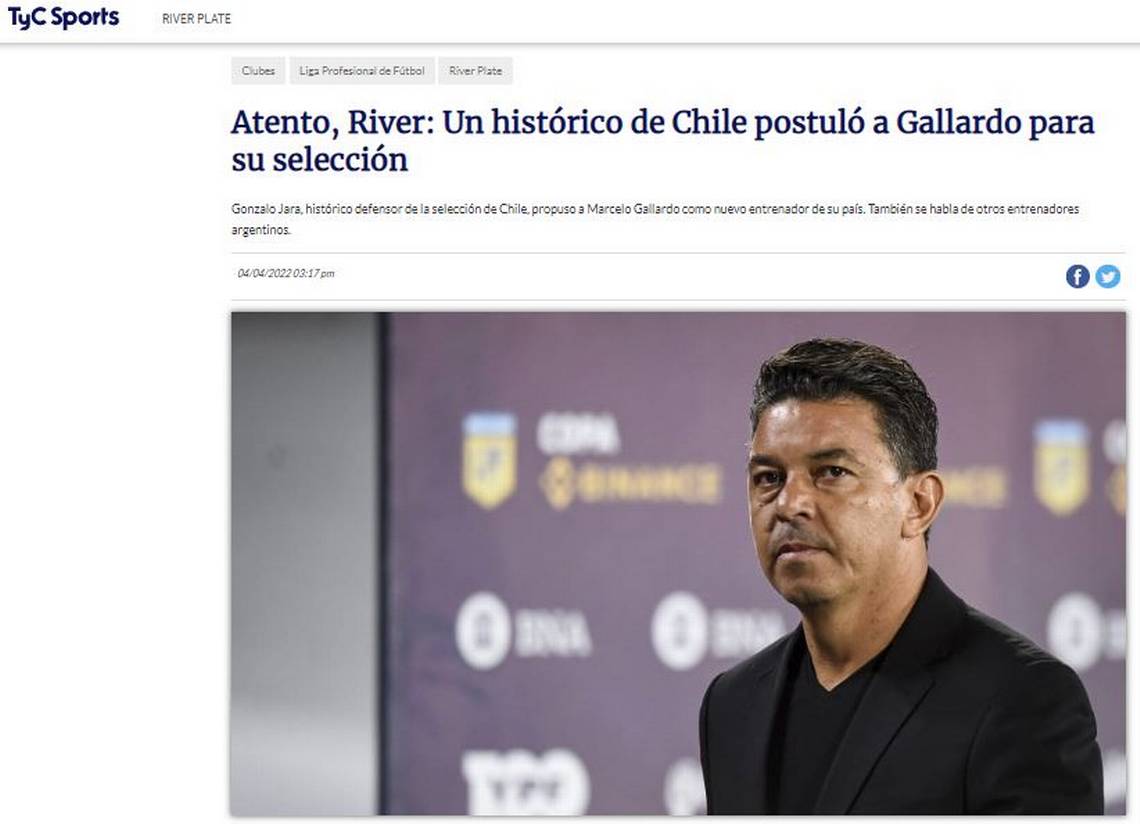Click the TyC logo at bottom of photo

pyautogui.click(x=525, y=782)
